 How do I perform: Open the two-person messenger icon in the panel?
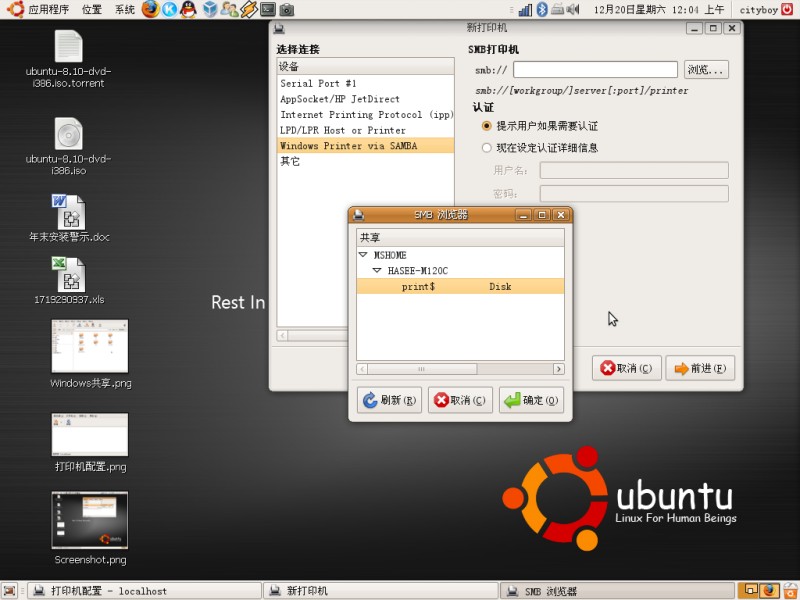pos(230,9)
